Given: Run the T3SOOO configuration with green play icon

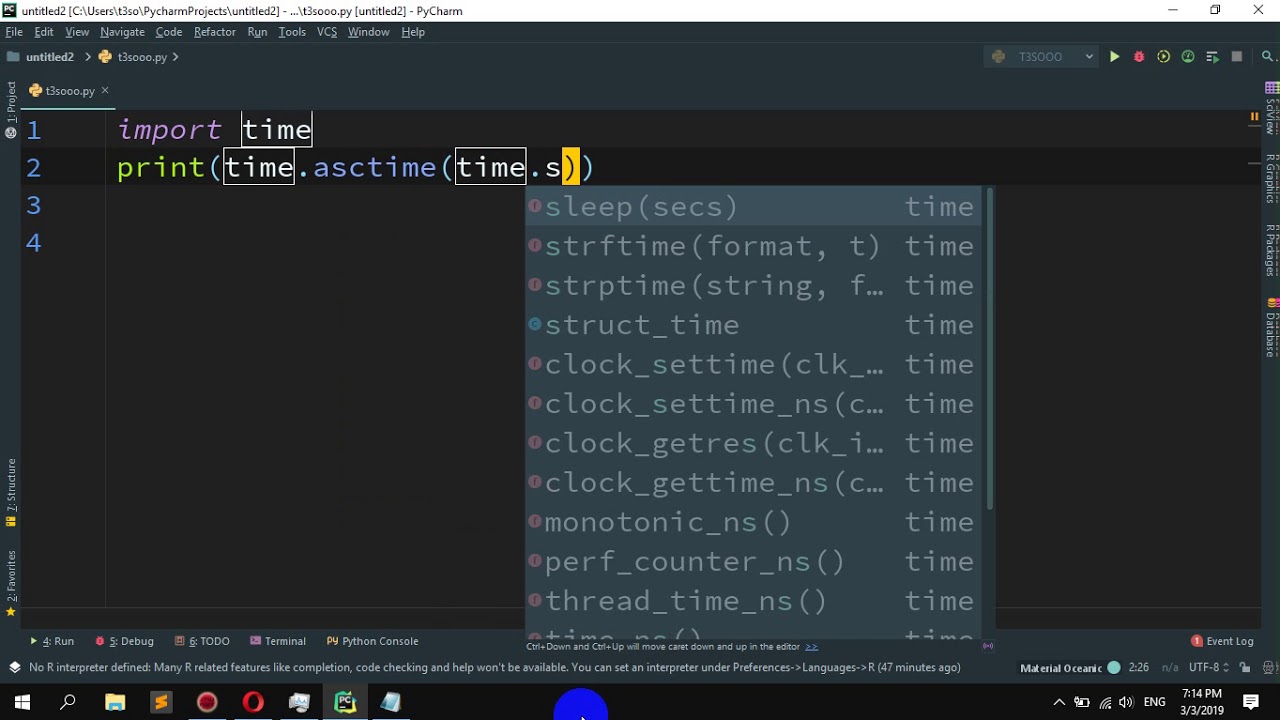Looking at the screenshot, I should [x=1114, y=57].
